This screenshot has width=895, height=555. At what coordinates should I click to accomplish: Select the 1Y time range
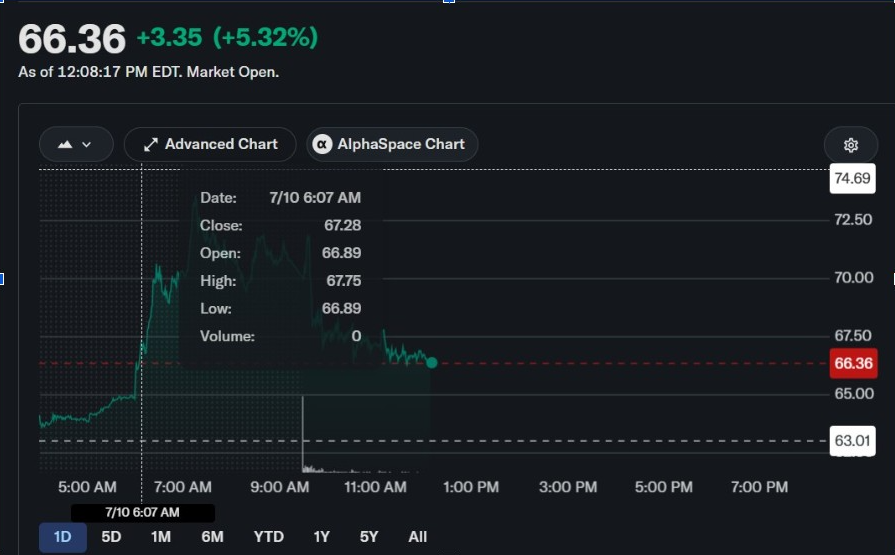[x=321, y=537]
